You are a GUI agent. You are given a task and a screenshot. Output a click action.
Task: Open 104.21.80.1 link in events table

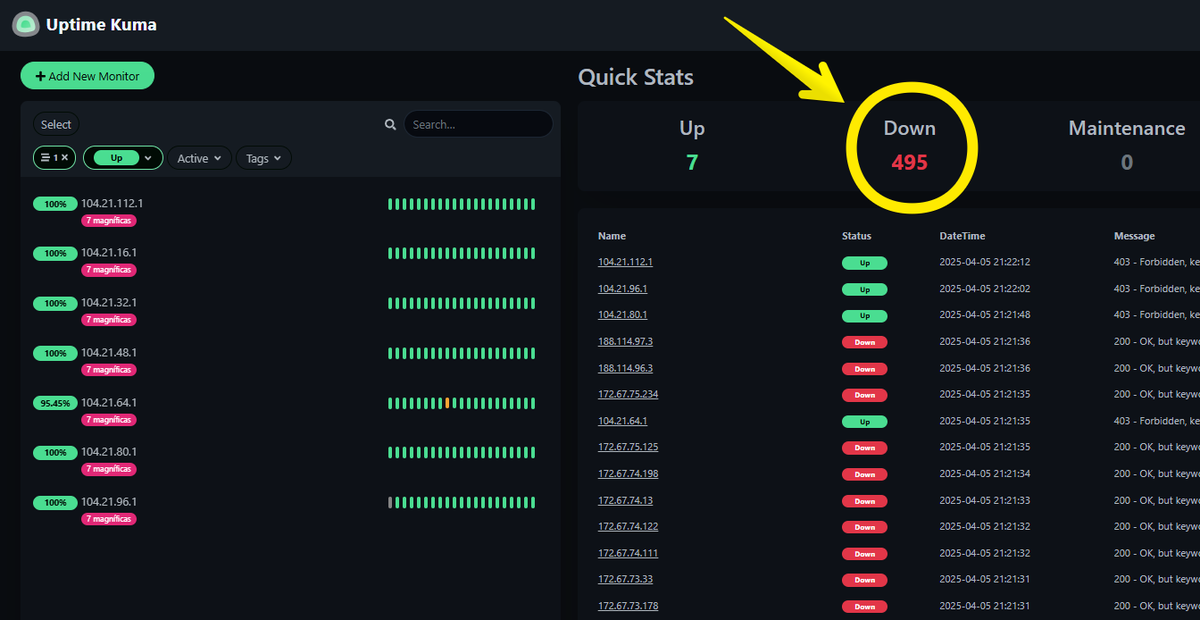623,315
